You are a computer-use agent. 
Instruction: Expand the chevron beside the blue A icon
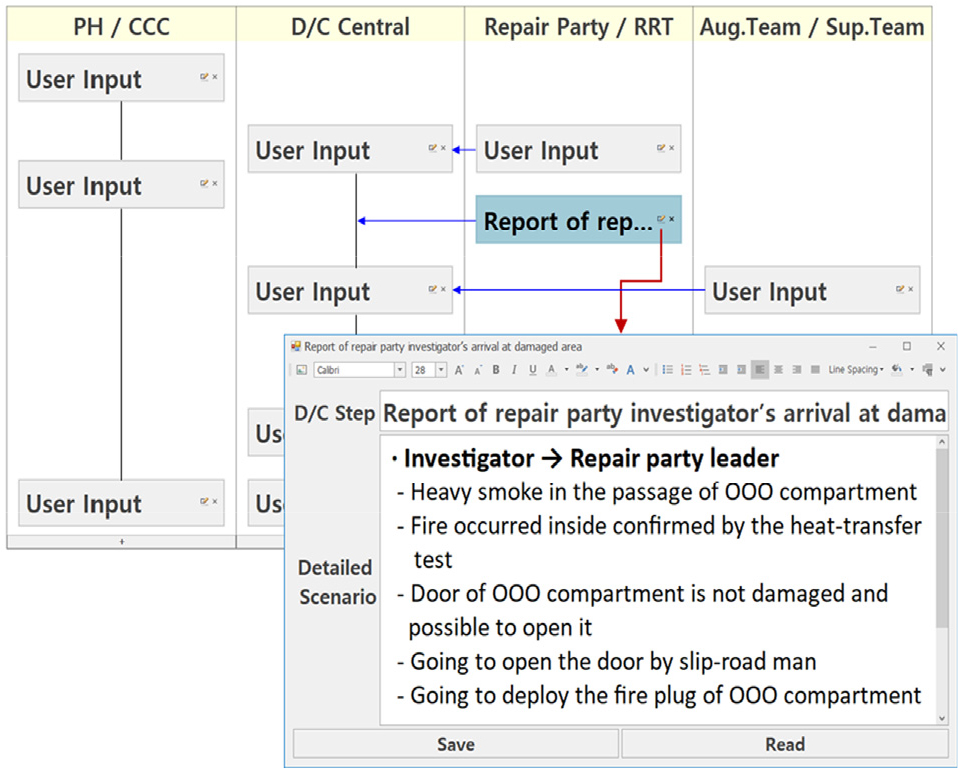pos(646,370)
